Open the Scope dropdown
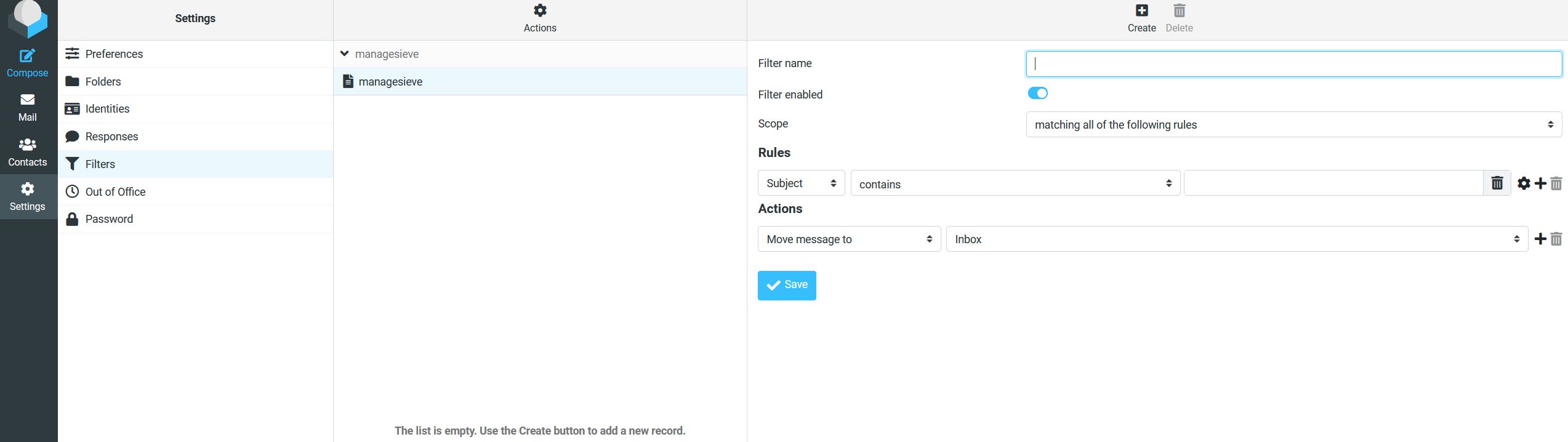Viewport: 1568px width, 442px height. pyautogui.click(x=1293, y=125)
